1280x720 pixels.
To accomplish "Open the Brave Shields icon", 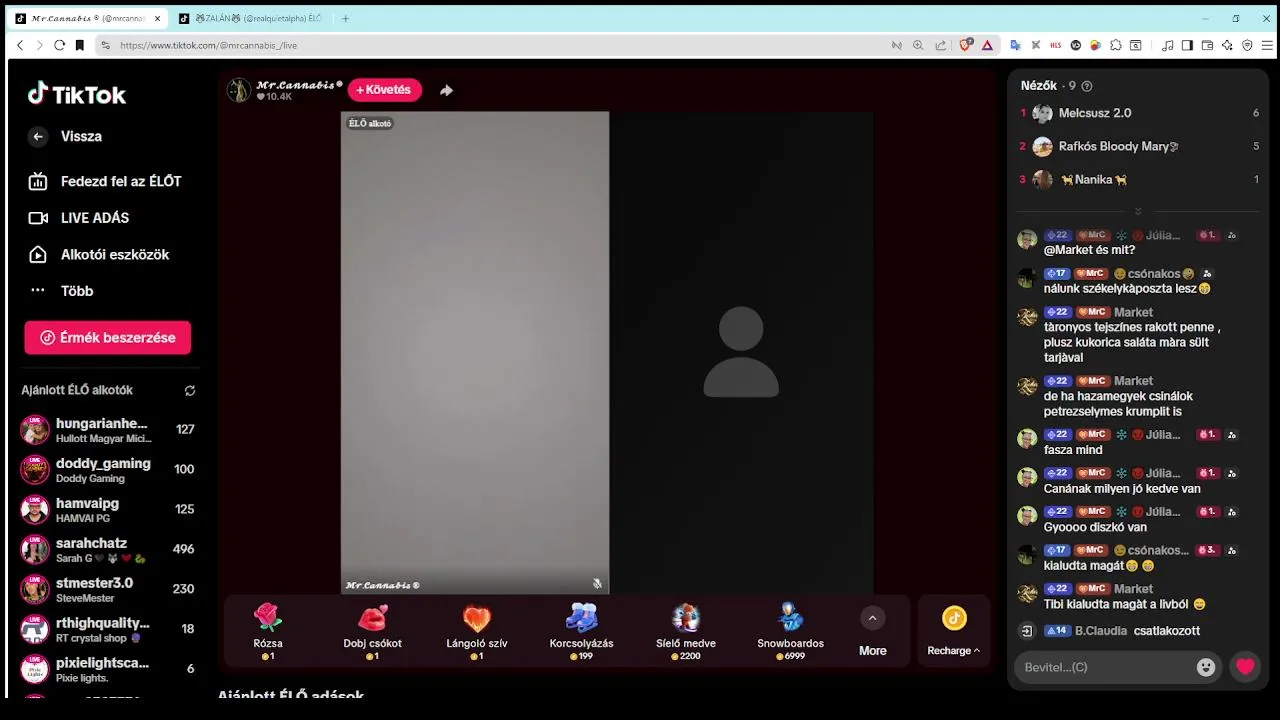I will pos(966,45).
